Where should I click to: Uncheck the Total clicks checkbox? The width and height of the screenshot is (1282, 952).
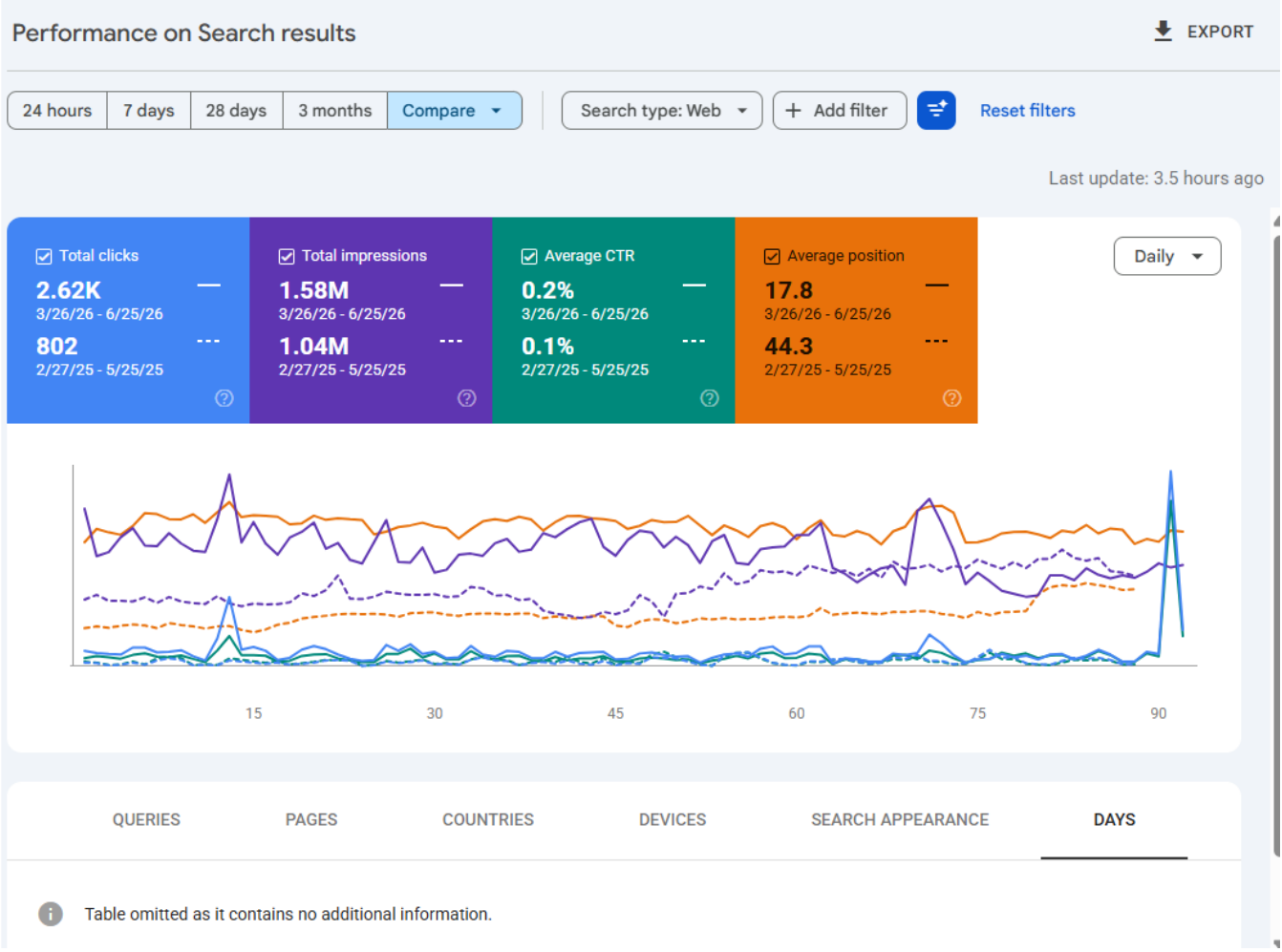point(44,256)
